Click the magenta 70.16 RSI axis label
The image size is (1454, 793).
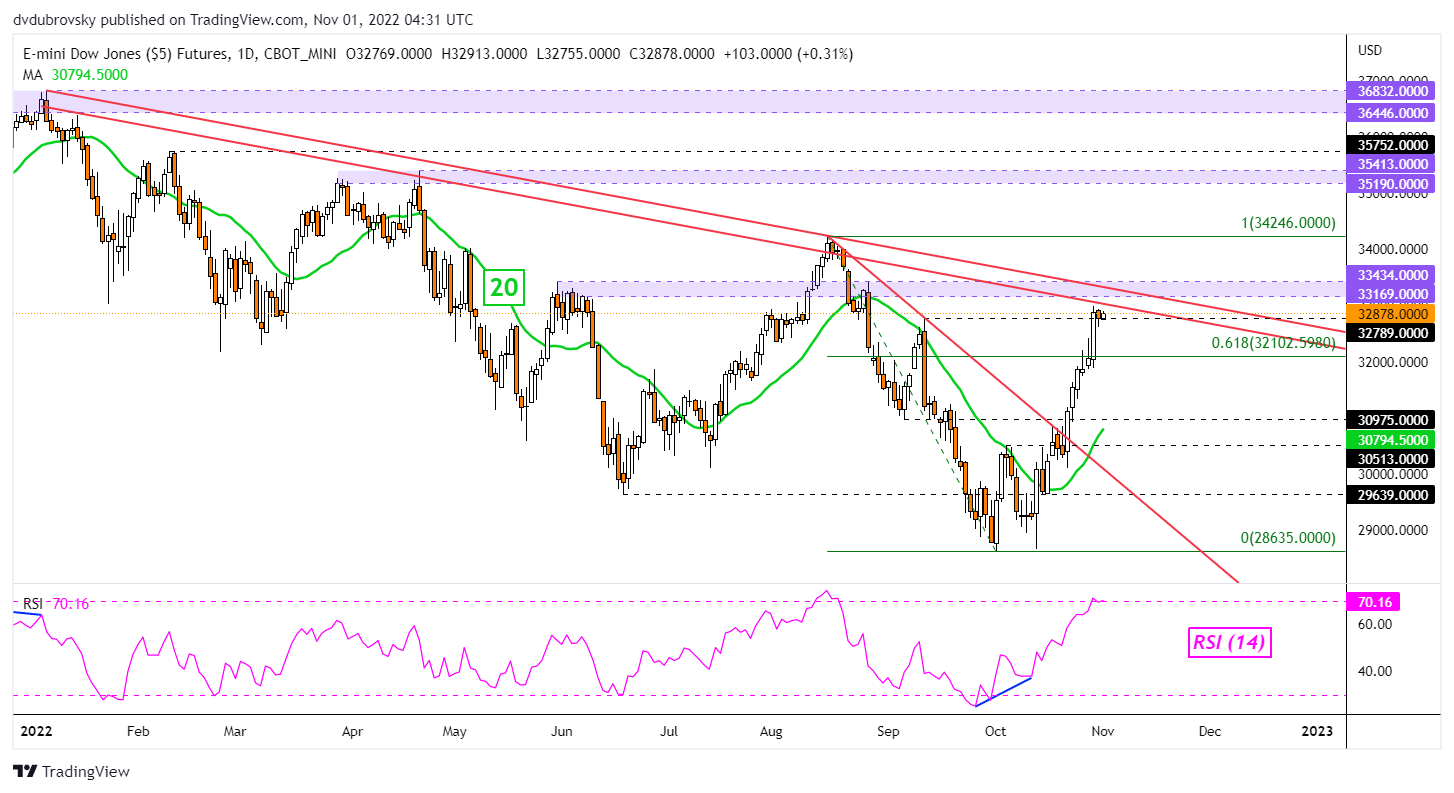pyautogui.click(x=1374, y=602)
